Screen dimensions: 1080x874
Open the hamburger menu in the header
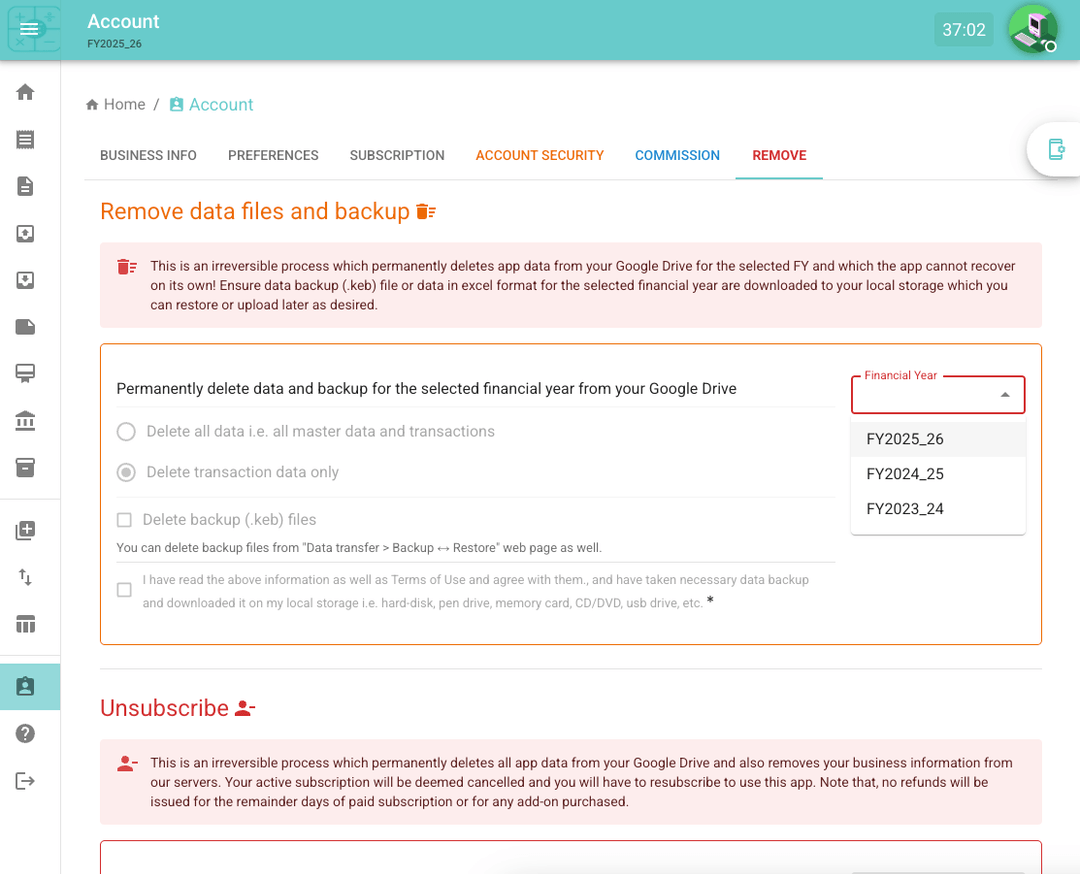pyautogui.click(x=29, y=30)
